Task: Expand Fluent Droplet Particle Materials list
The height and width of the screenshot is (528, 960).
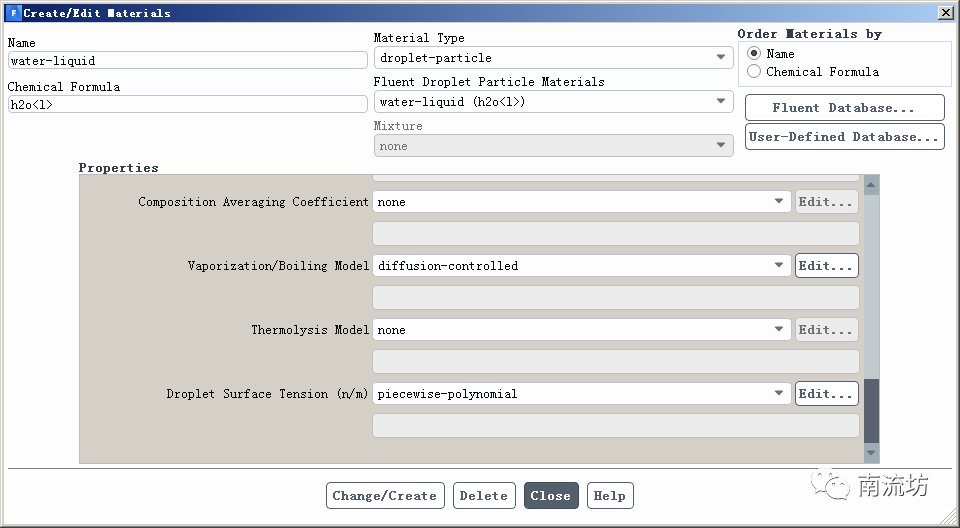Action: [553, 102]
